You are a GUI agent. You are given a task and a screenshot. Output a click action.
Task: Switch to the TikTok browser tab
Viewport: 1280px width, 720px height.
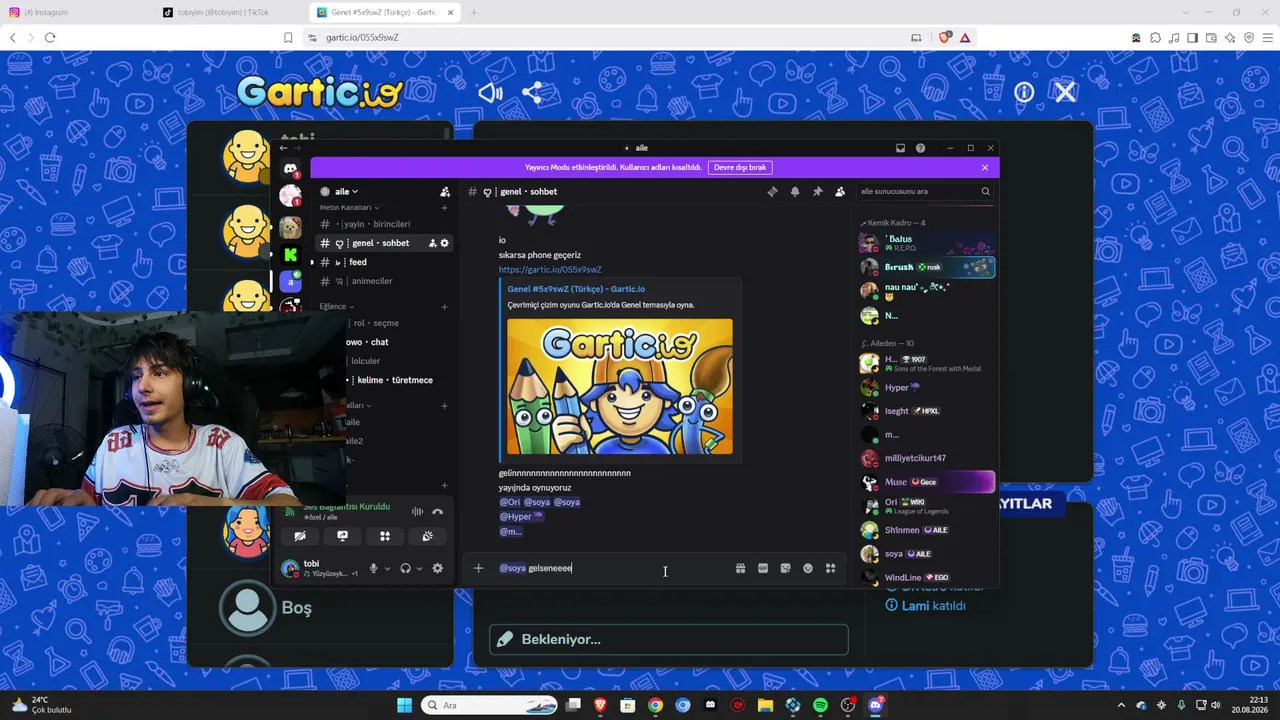click(x=232, y=12)
